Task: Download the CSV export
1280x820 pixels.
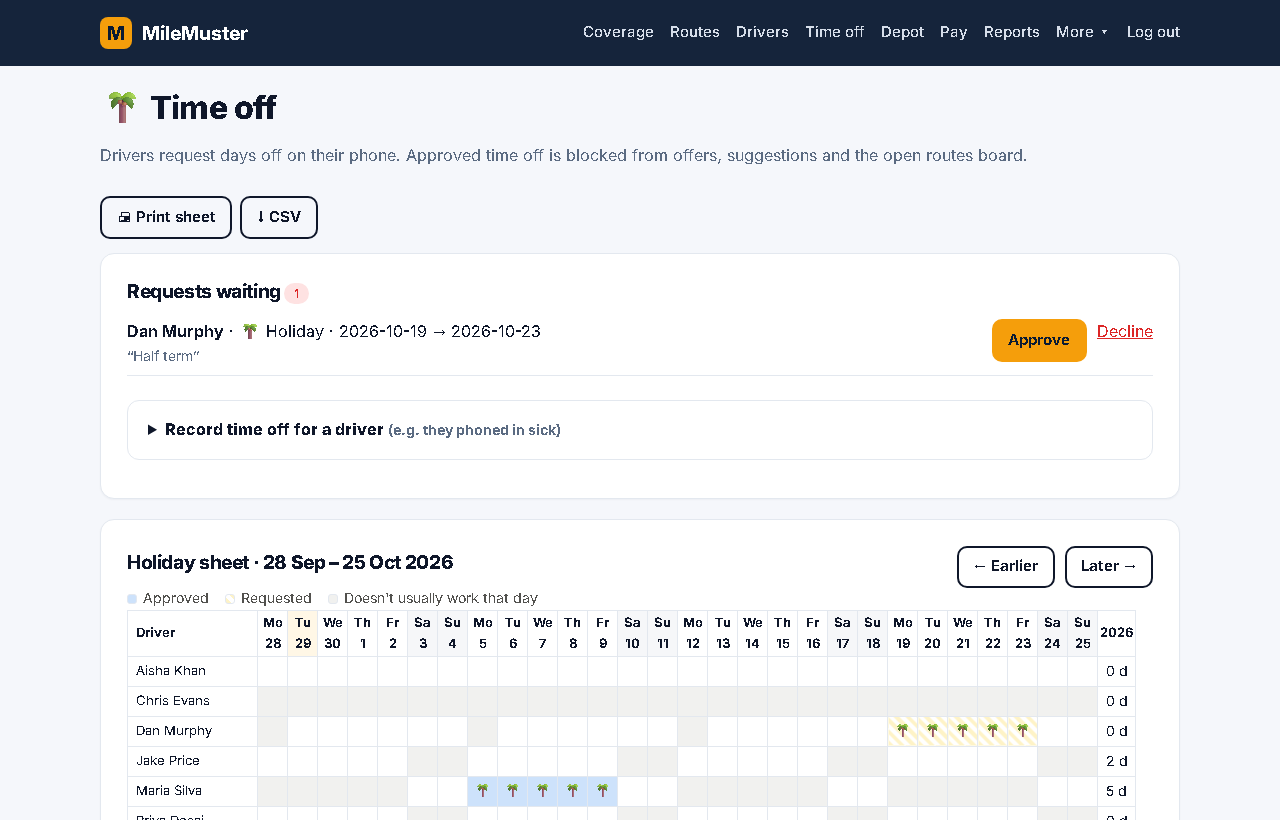Action: (x=279, y=217)
